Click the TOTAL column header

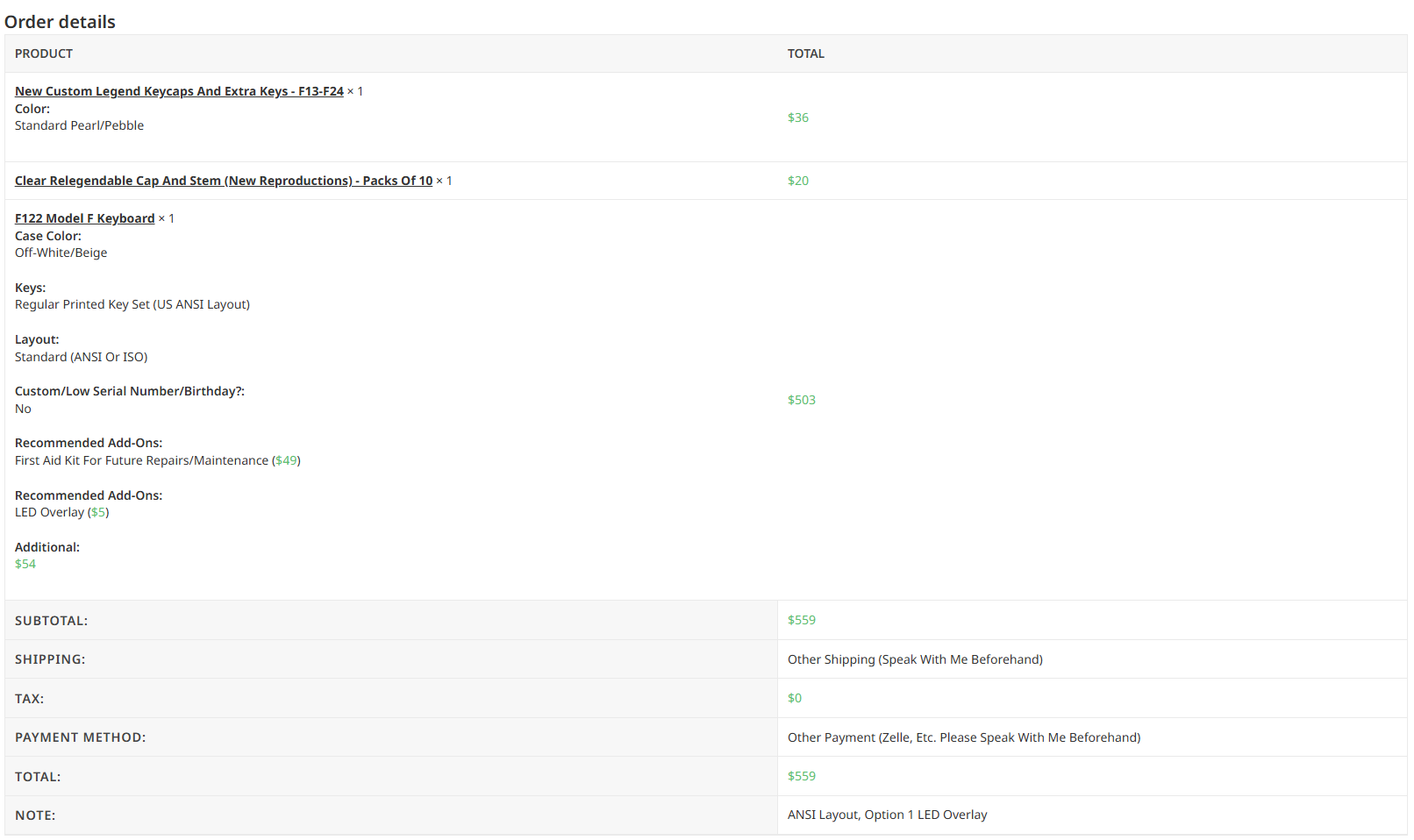[x=806, y=53]
